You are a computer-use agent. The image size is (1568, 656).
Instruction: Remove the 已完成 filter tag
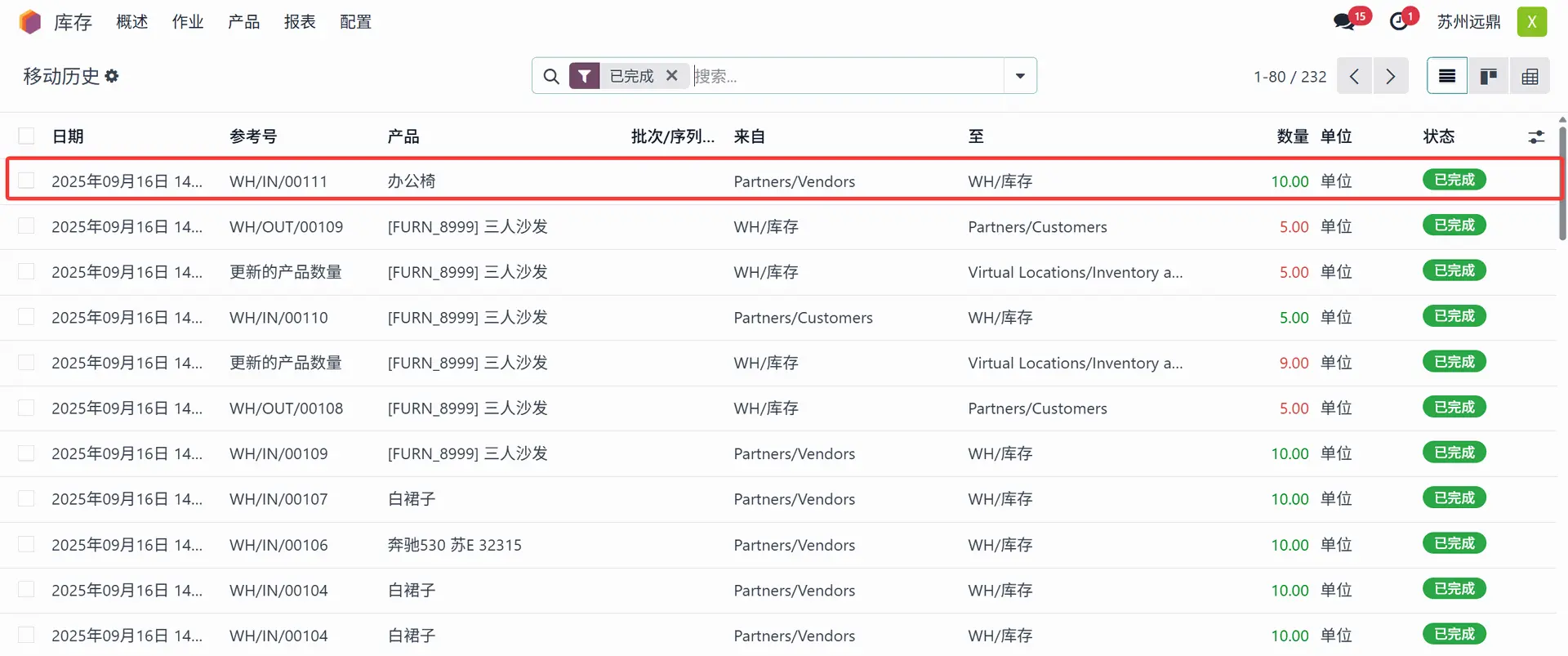(x=672, y=75)
